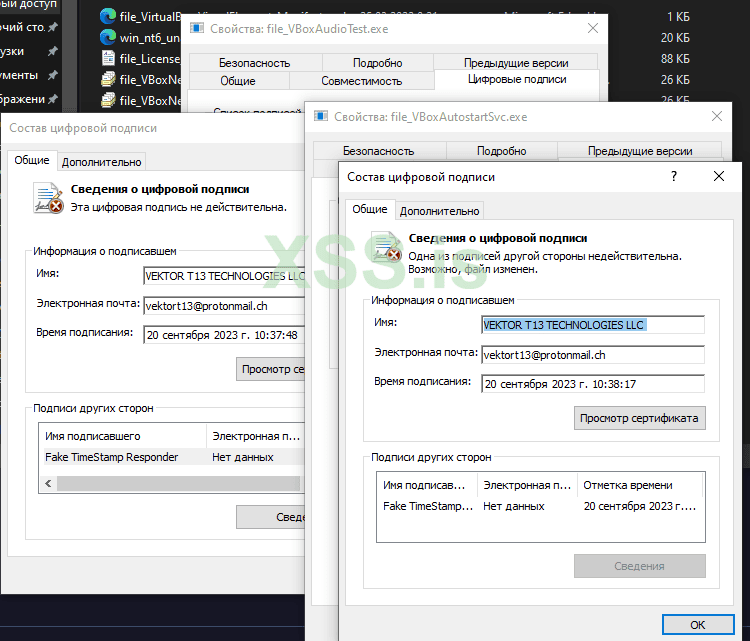The height and width of the screenshot is (641, 750).
Task: Click the question mark help button
Action: (x=674, y=176)
